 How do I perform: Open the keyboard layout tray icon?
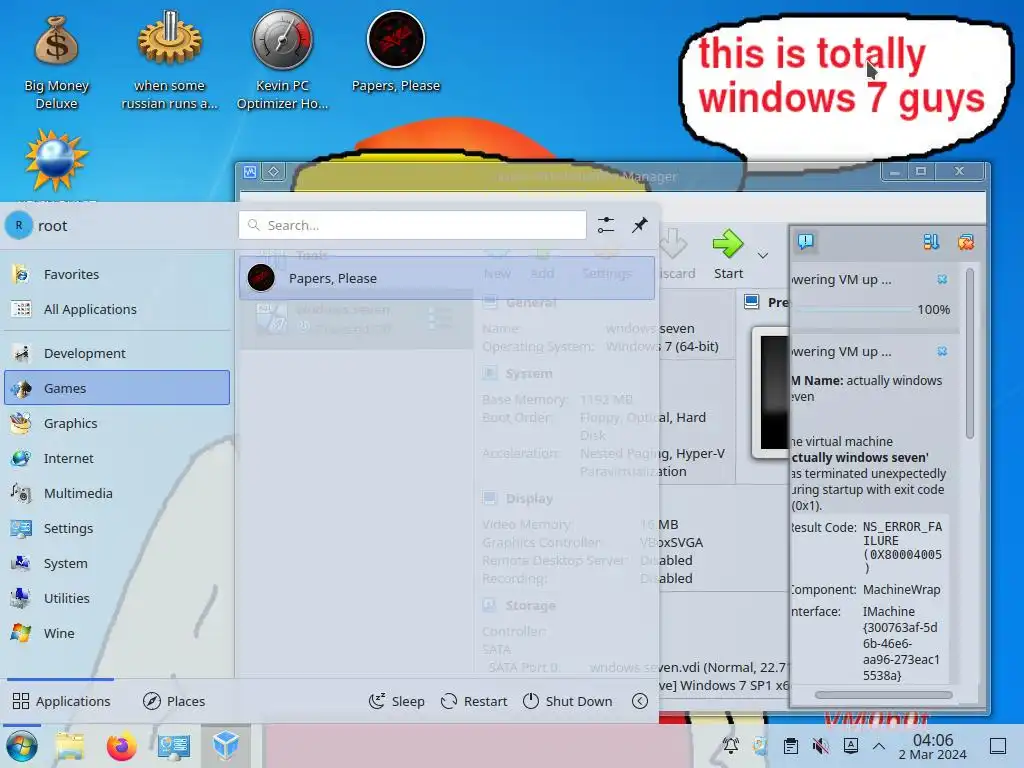[x=850, y=746]
